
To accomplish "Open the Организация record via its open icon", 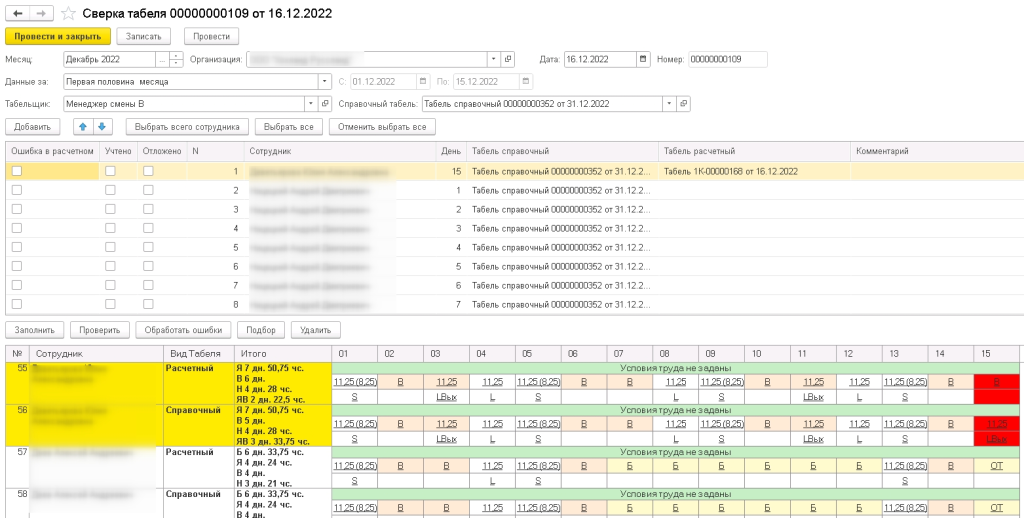I will [508, 59].
